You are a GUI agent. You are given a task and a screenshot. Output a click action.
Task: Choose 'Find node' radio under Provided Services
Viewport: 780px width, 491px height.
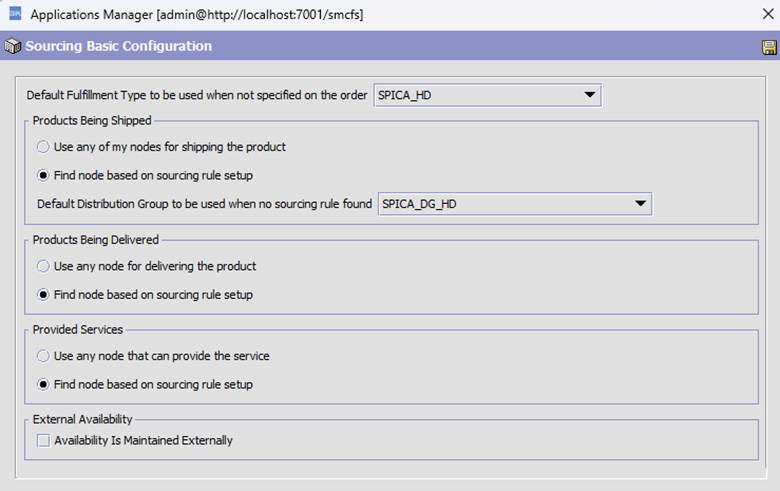[43, 384]
